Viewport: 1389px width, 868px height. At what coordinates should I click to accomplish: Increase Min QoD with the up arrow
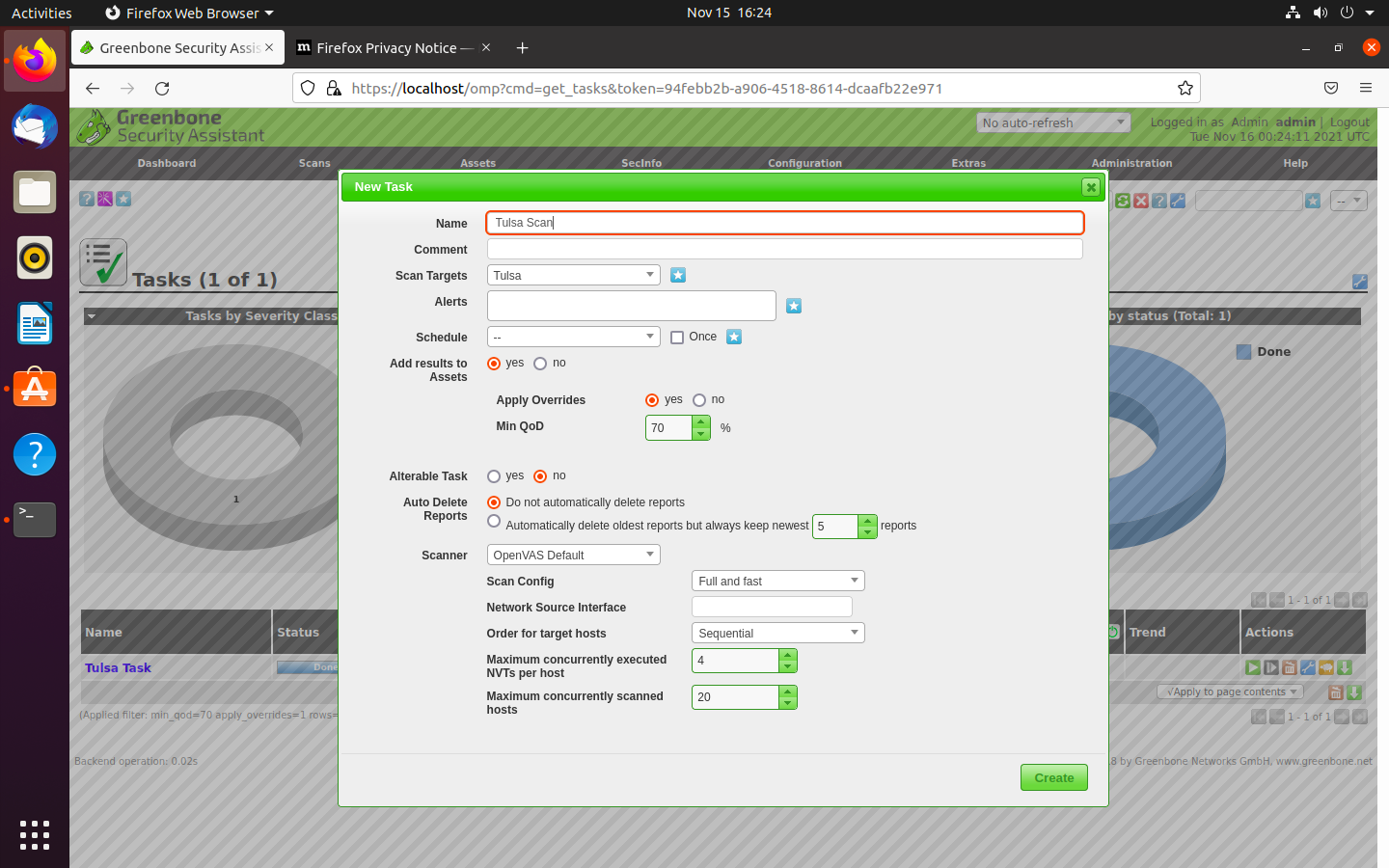pyautogui.click(x=701, y=421)
